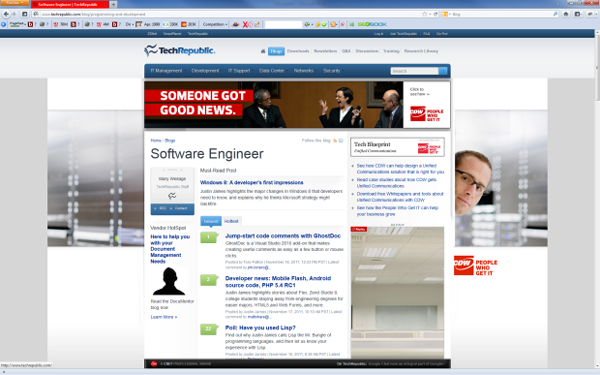This screenshot has width=600, height=375.
Task: Expand the Competition toolbar dropdown
Action: pyautogui.click(x=215, y=24)
